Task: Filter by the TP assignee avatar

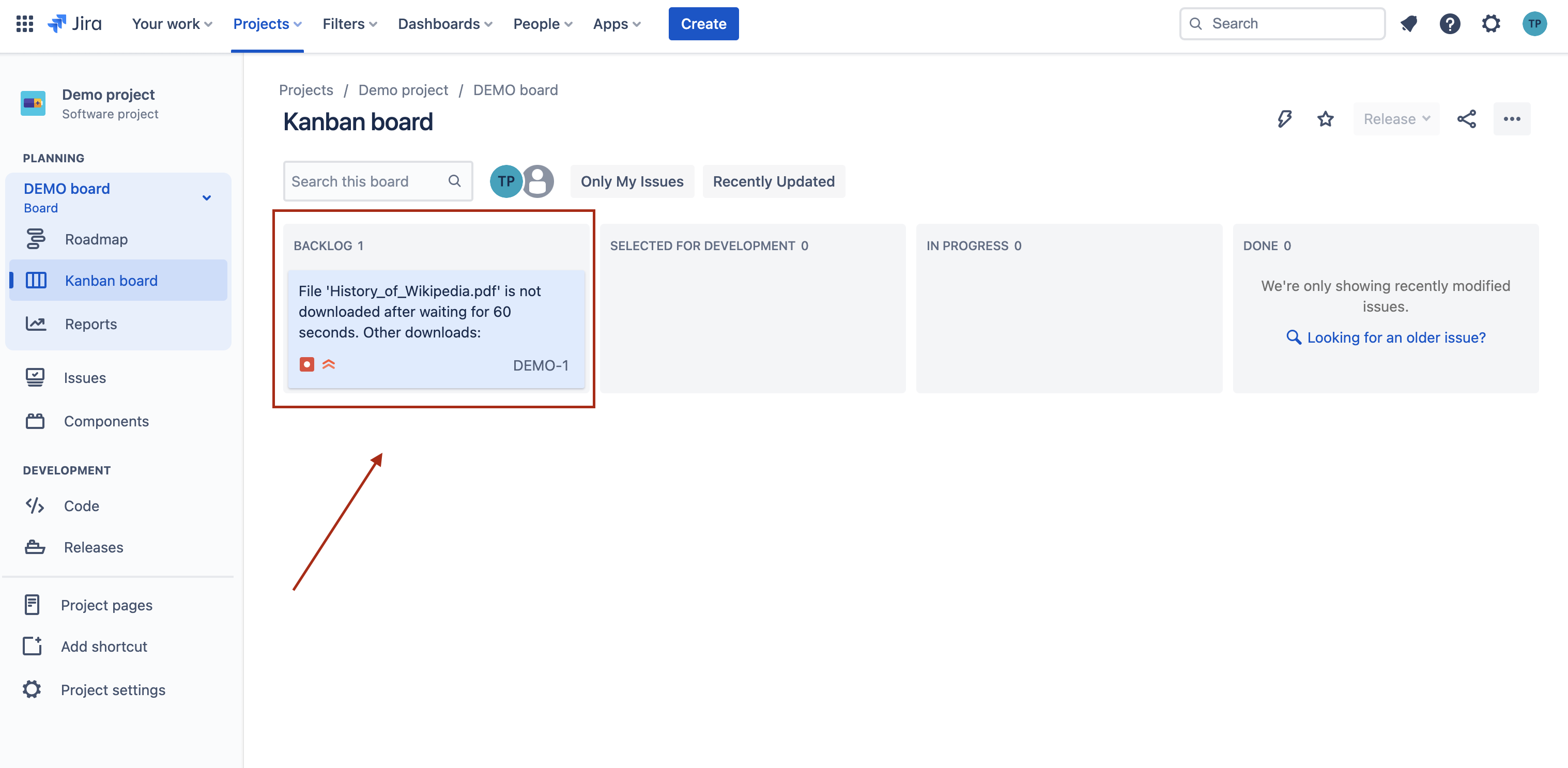Action: pos(505,181)
